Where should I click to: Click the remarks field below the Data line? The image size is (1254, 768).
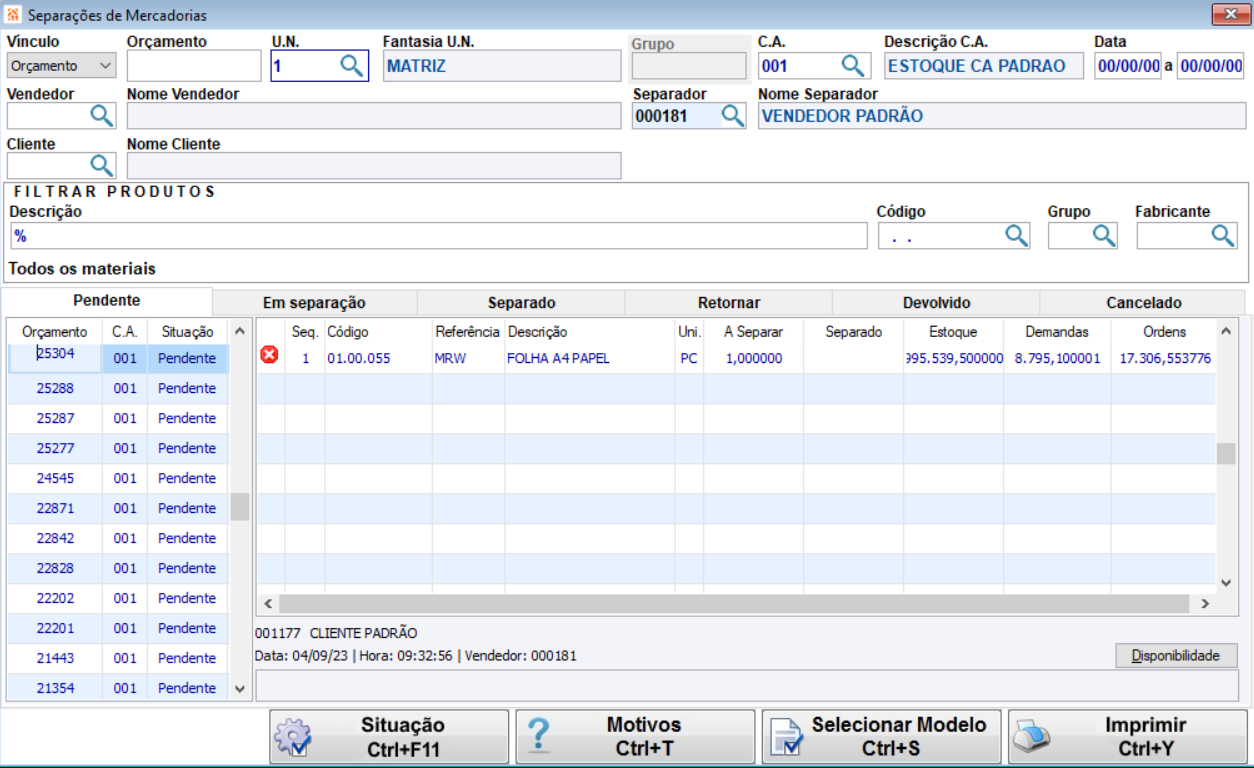[x=747, y=686]
